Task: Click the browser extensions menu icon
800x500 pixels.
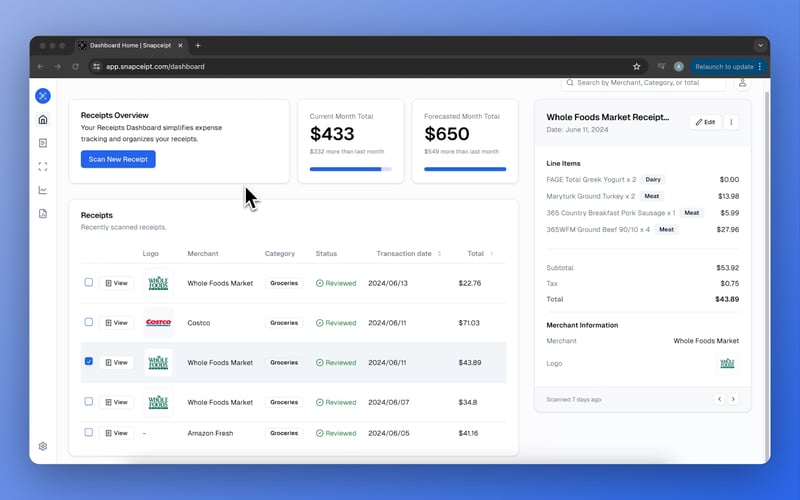Action: (661, 66)
